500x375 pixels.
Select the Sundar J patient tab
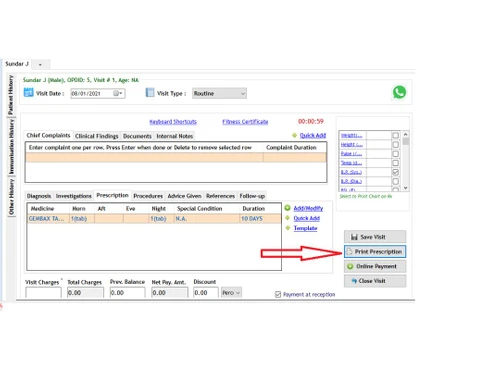point(17,64)
